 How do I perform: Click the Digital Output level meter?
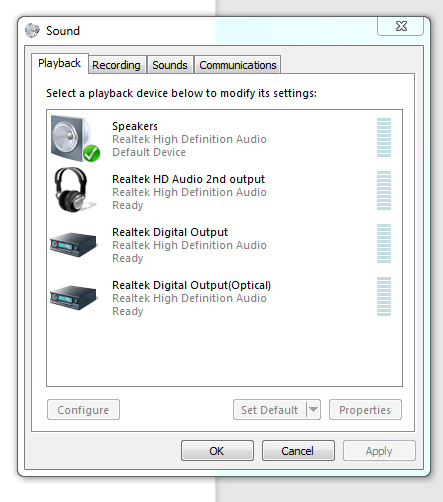[x=384, y=243]
